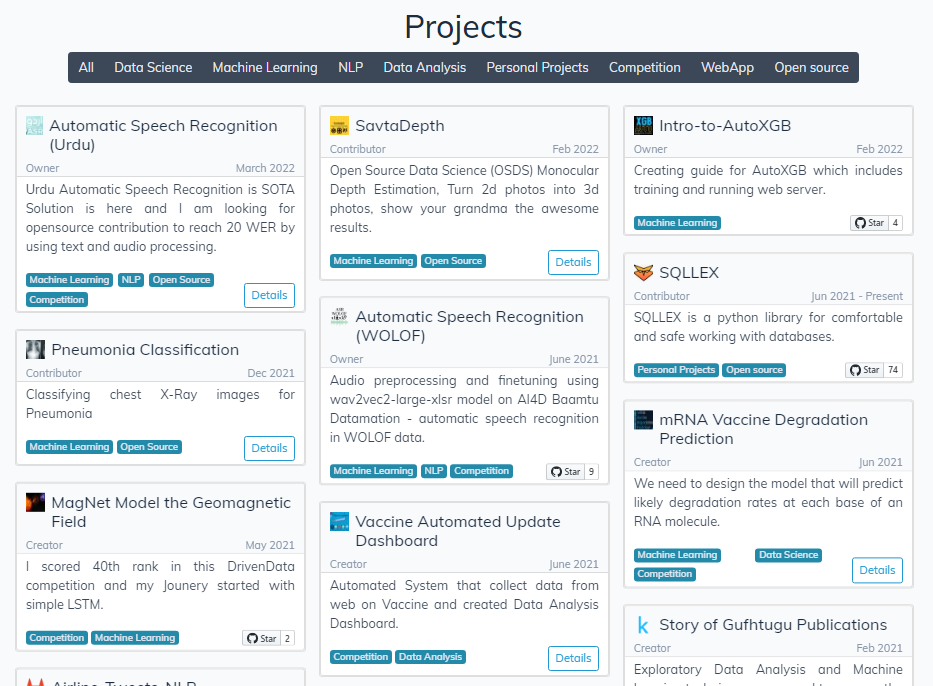
Task: Click the NLP tag on the Urdu card
Action: tap(131, 280)
